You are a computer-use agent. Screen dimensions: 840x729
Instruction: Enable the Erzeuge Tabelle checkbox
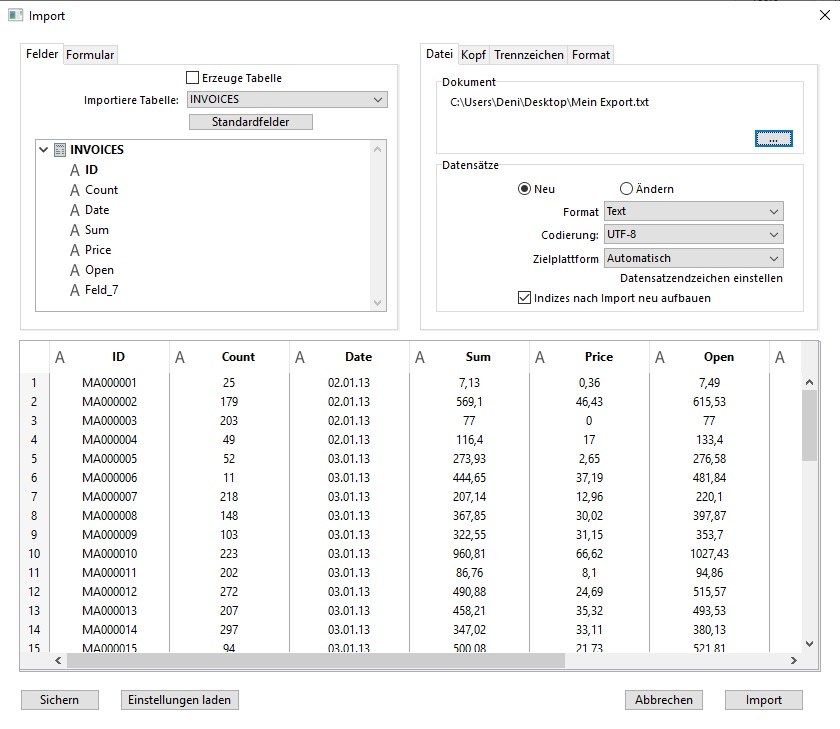193,78
